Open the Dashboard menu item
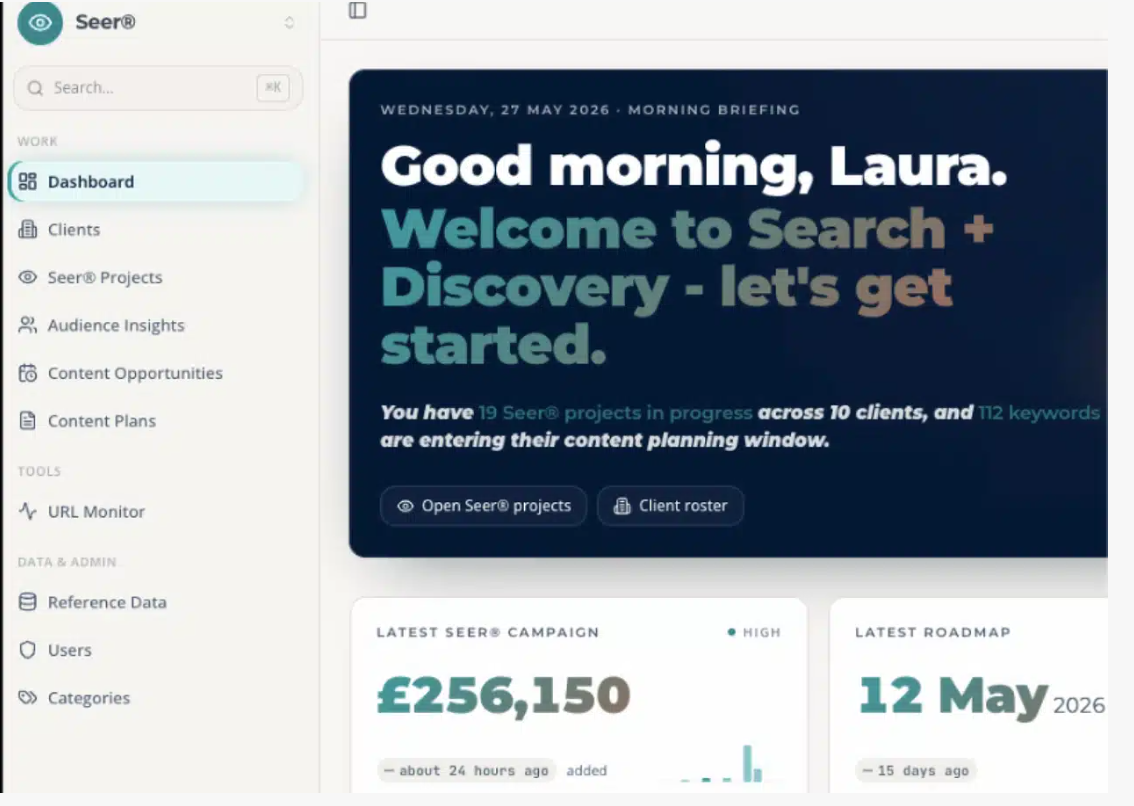This screenshot has width=1134, height=806. pyautogui.click(x=155, y=181)
